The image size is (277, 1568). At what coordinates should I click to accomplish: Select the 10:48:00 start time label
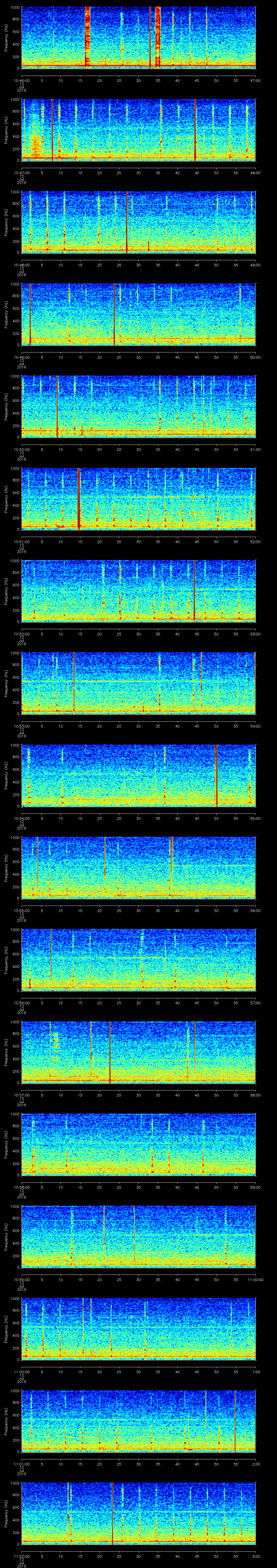click(x=21, y=265)
